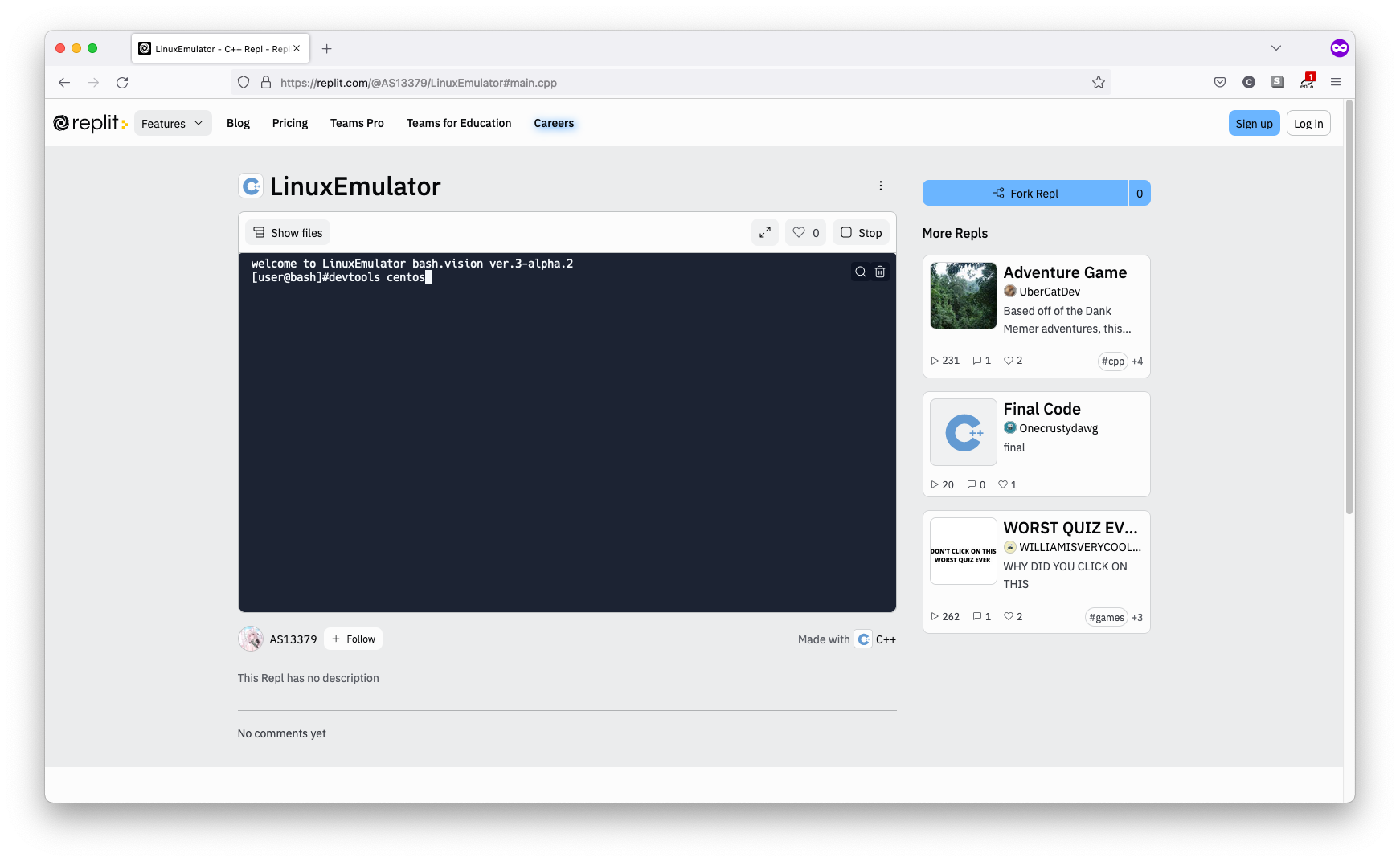Viewport: 1400px width, 862px height.
Task: Click the page vertical scrollbar
Action: (1349, 308)
